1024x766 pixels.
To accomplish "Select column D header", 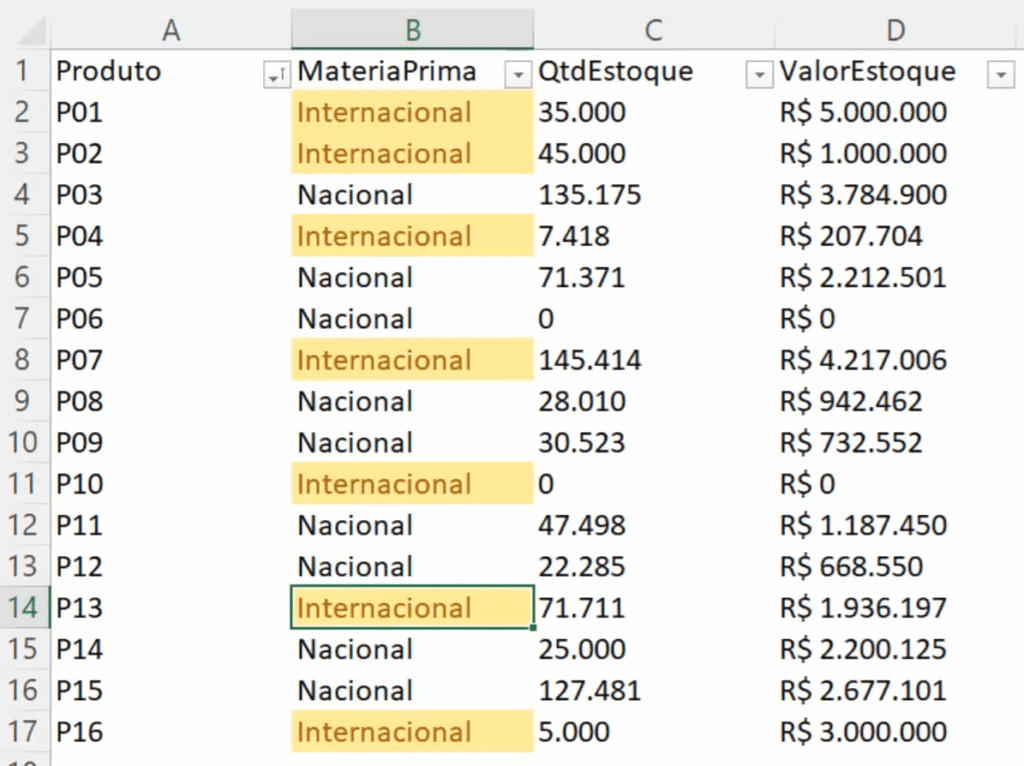I will (896, 29).
